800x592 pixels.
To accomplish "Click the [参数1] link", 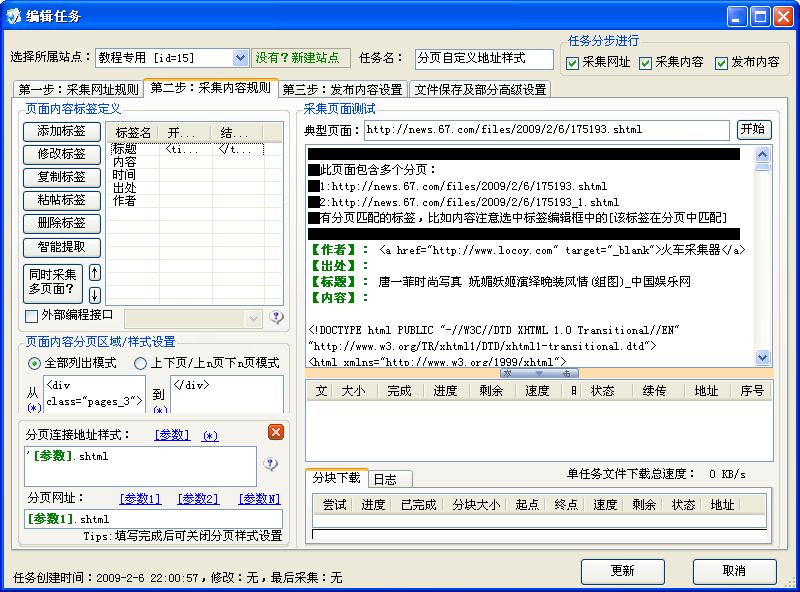I will 140,499.
